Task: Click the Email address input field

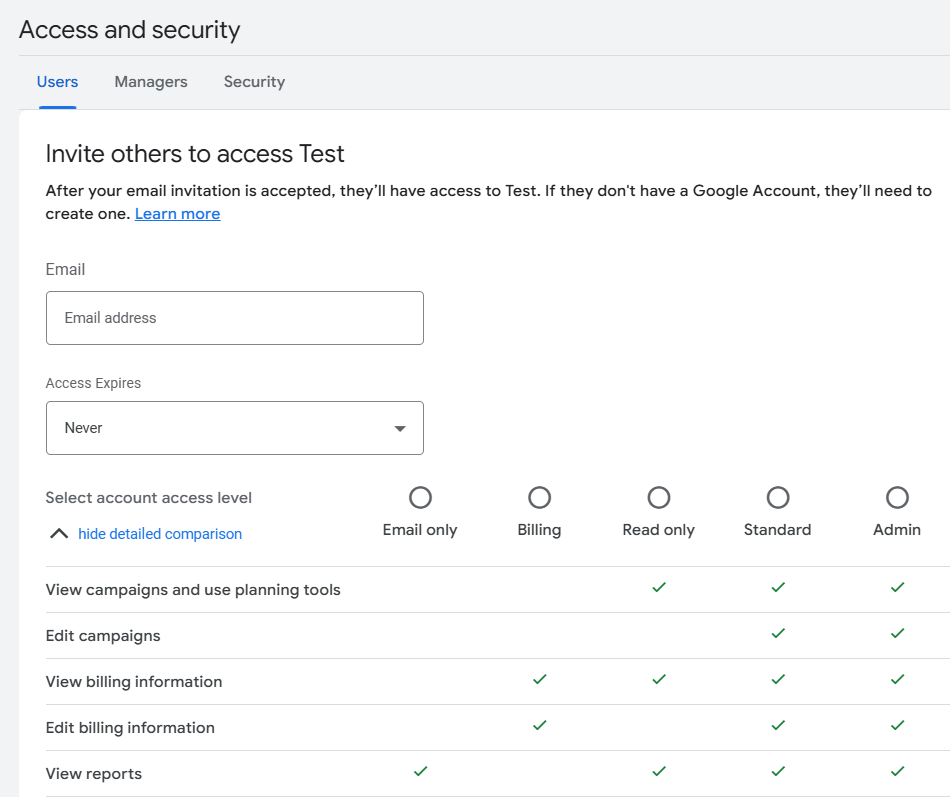Action: click(235, 317)
